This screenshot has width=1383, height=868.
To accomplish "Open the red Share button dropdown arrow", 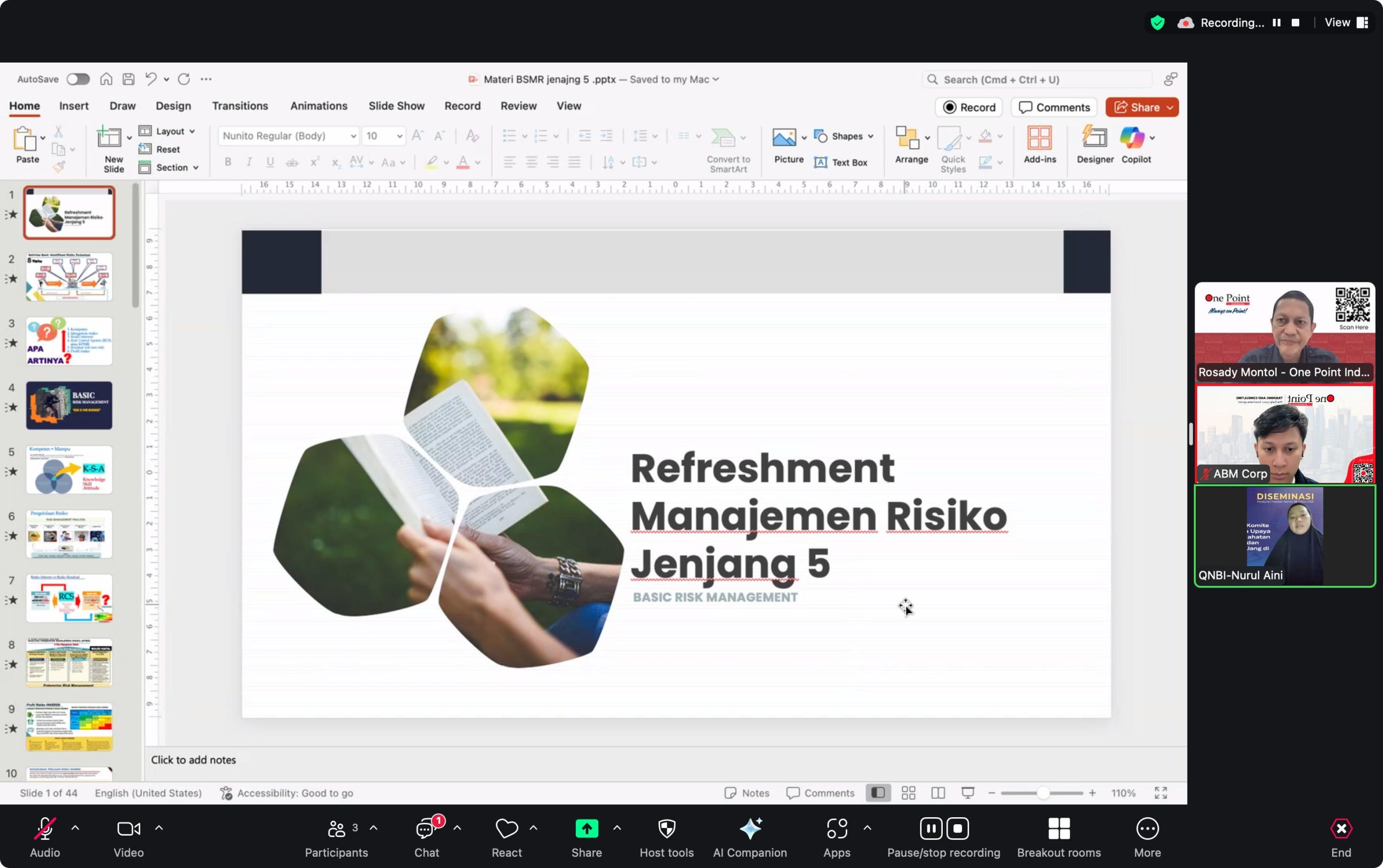I will [x=1170, y=107].
